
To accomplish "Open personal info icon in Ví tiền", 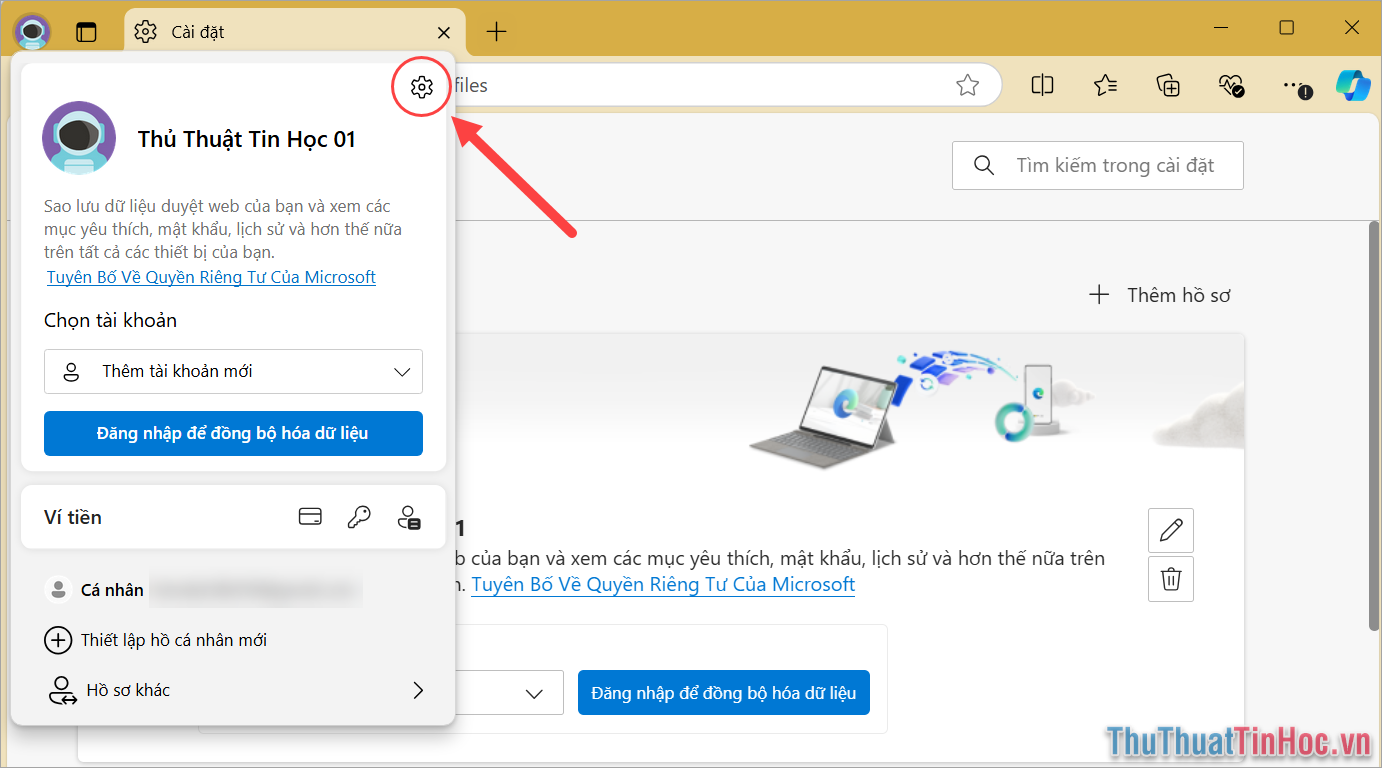I will (408, 517).
